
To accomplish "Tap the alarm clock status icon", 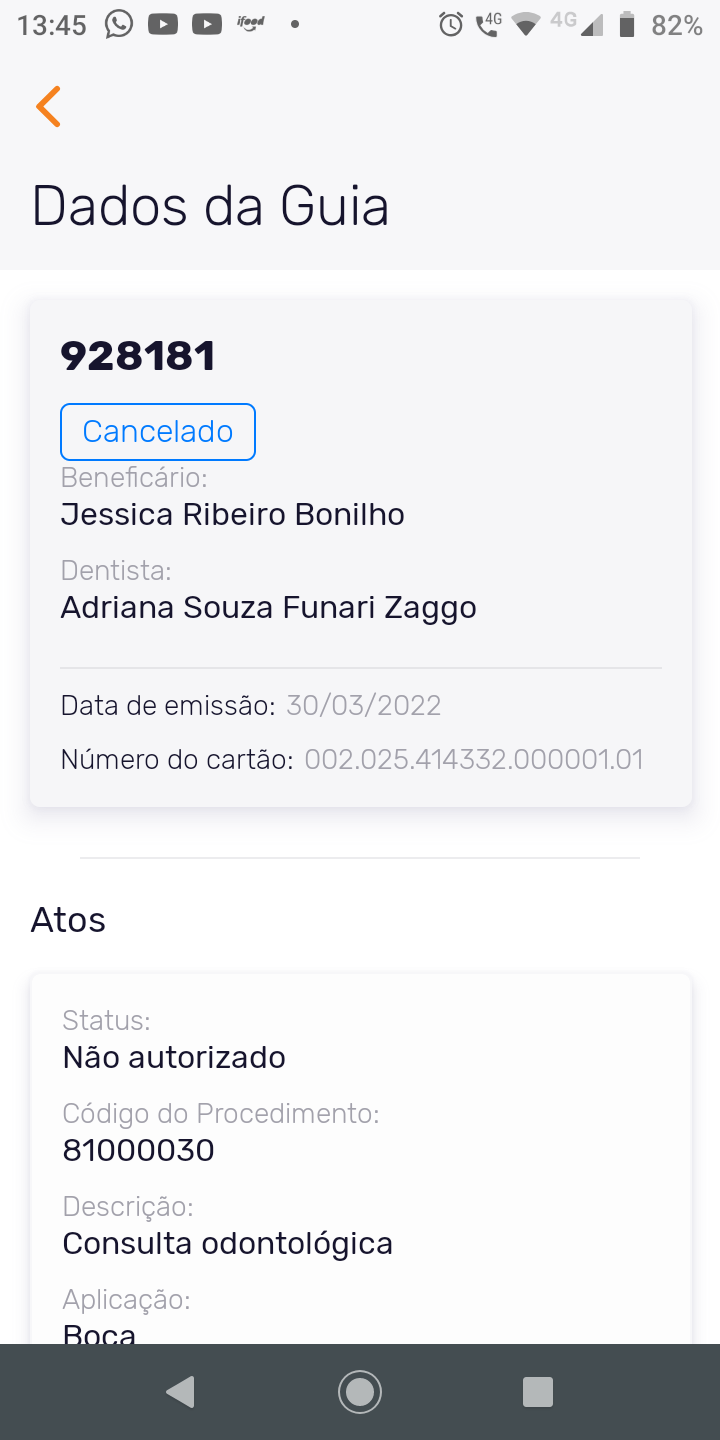I will pyautogui.click(x=451, y=25).
